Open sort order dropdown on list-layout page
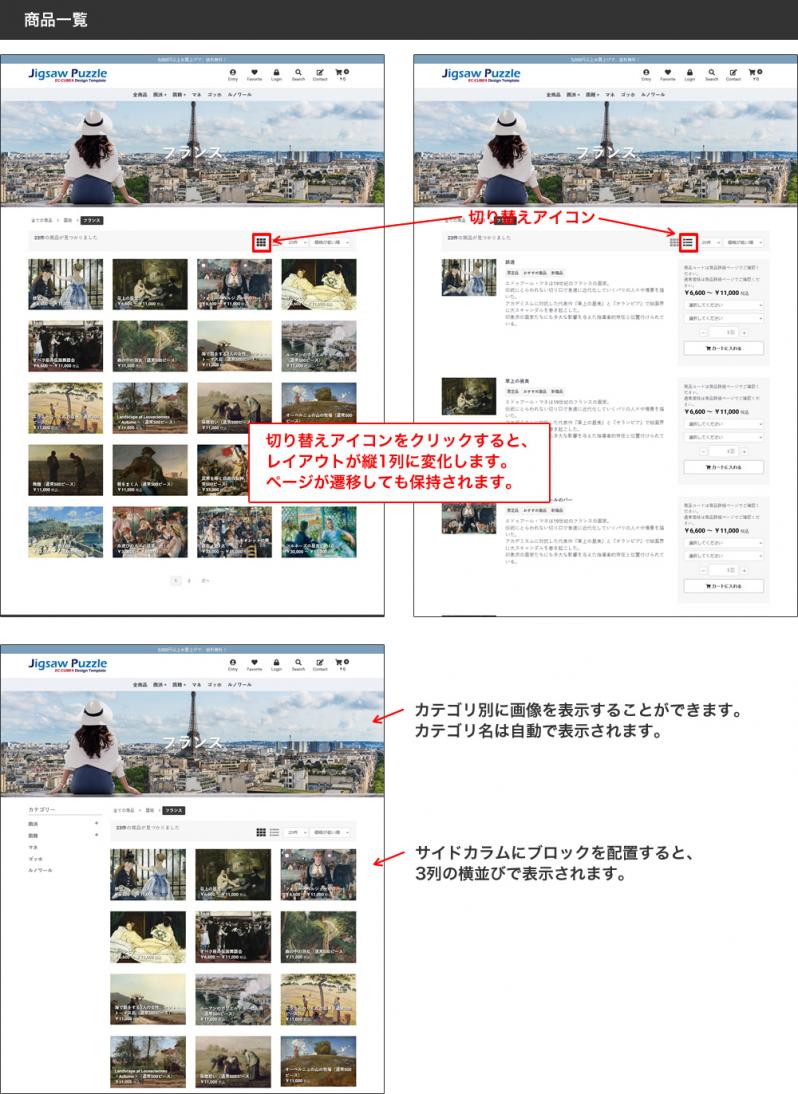The image size is (798, 1094). pyautogui.click(x=744, y=242)
